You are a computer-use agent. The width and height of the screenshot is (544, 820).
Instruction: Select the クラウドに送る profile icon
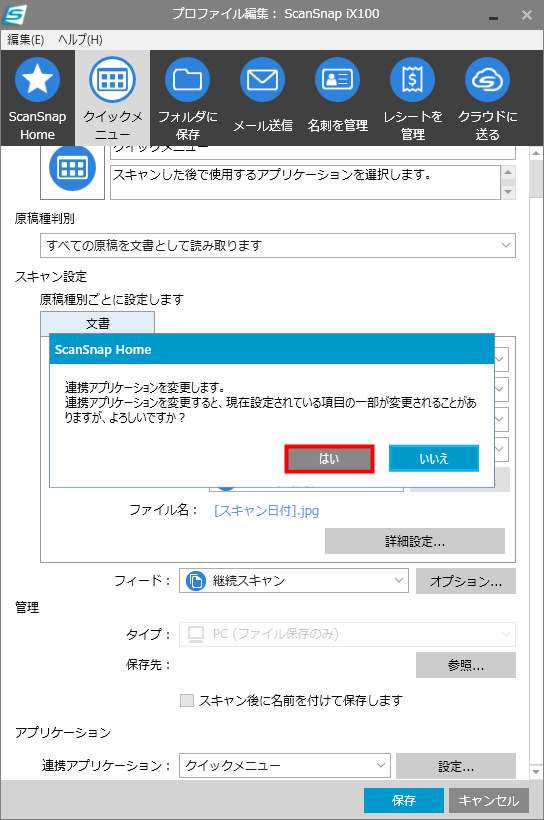(x=487, y=79)
